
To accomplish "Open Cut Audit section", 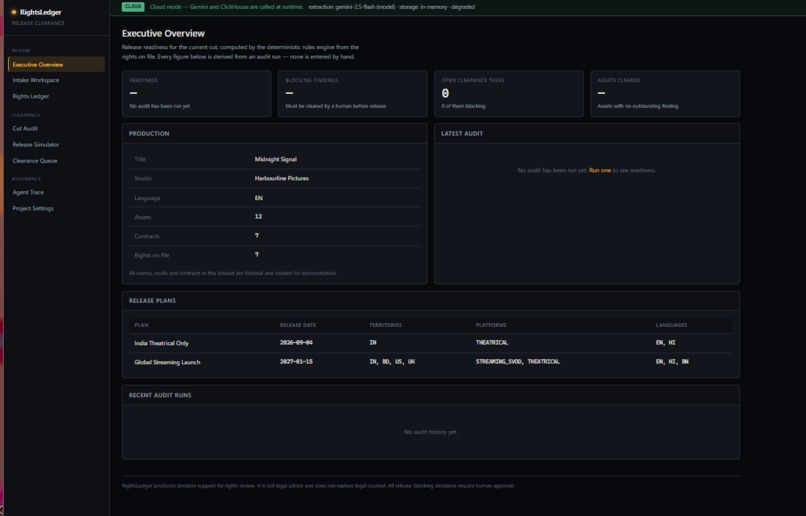I will [25, 128].
